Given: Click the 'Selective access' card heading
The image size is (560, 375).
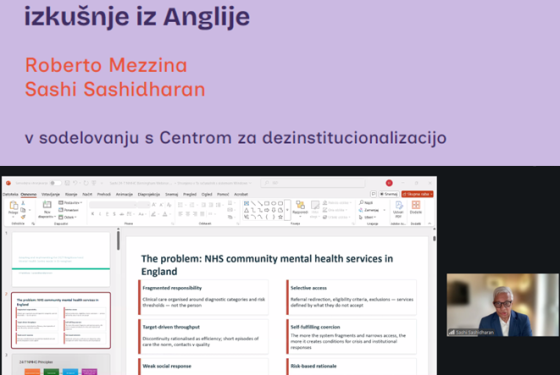Looking at the screenshot, I should tap(309, 288).
